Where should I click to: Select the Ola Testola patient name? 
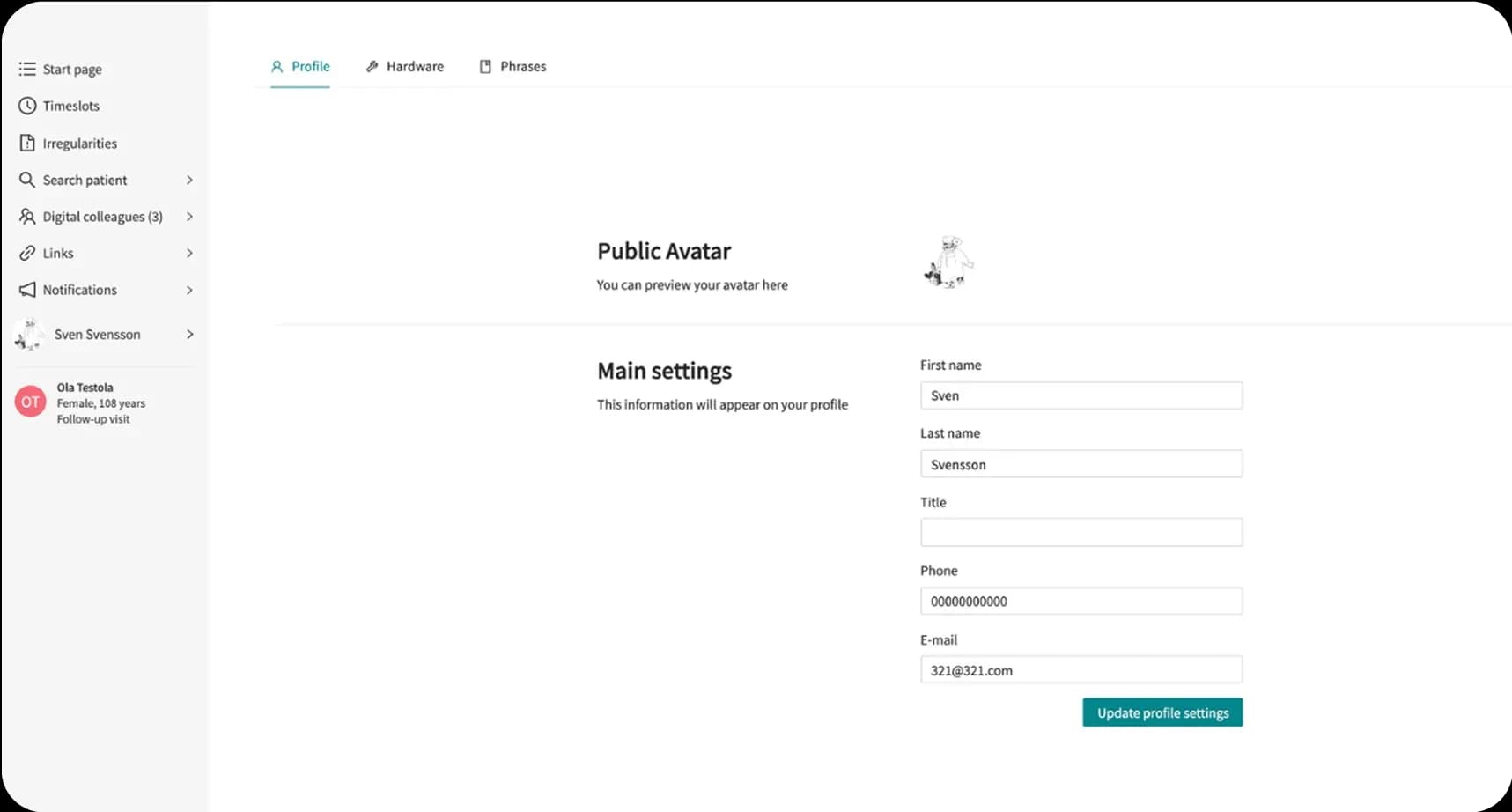(85, 388)
